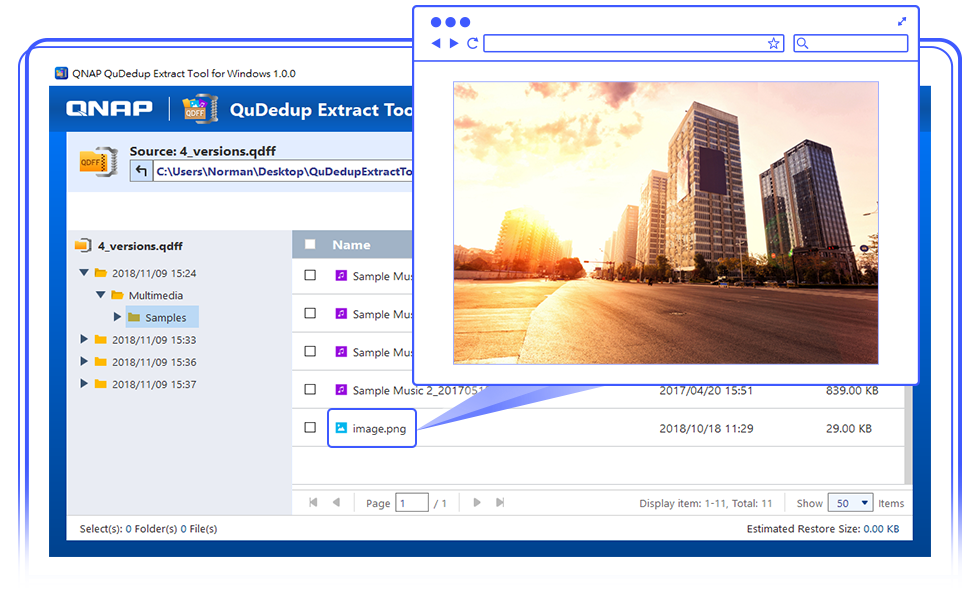The height and width of the screenshot is (600, 980).
Task: Click the page number input field
Action: [x=412, y=503]
